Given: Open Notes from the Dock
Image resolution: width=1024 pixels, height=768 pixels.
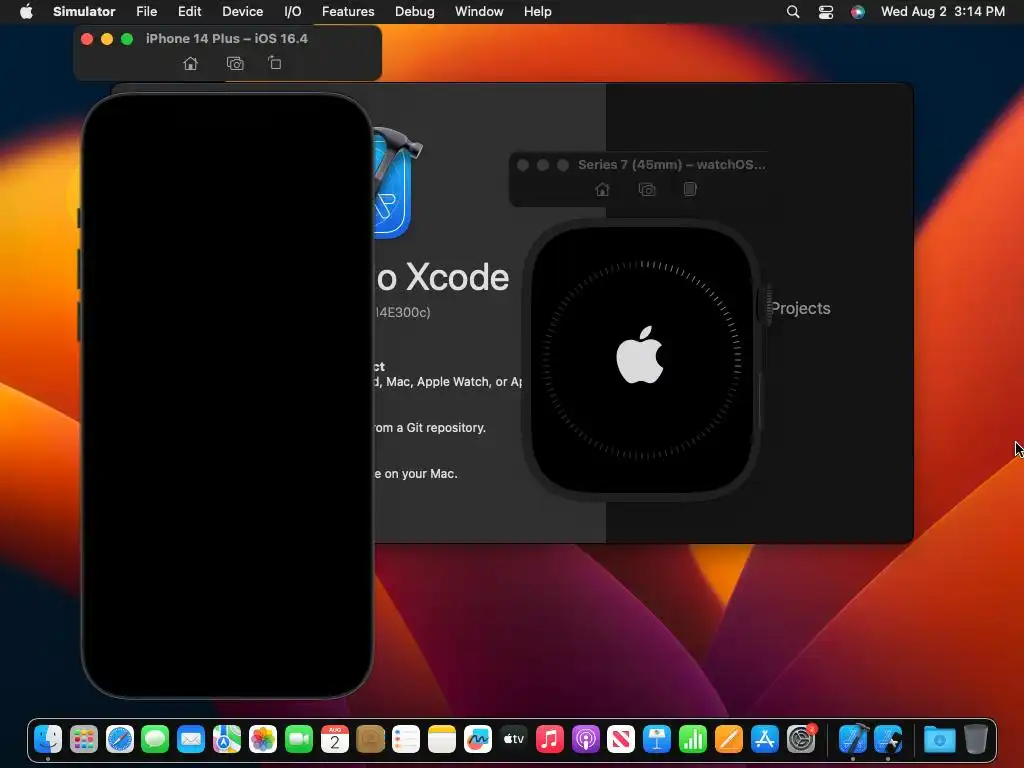Looking at the screenshot, I should tap(441, 739).
